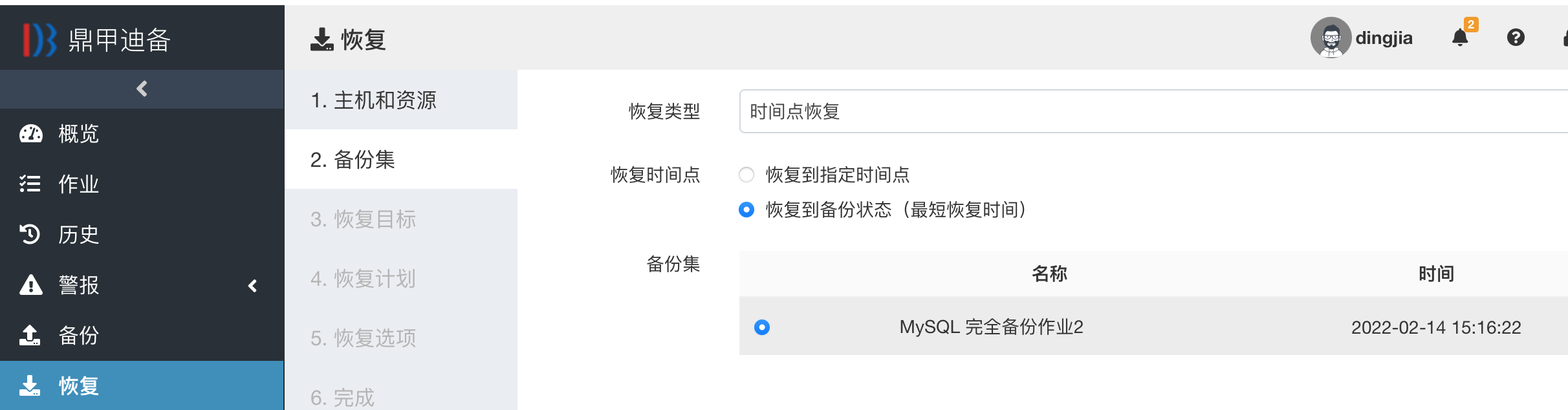Select 恢复到指定时间点 radio option

pyautogui.click(x=746, y=175)
